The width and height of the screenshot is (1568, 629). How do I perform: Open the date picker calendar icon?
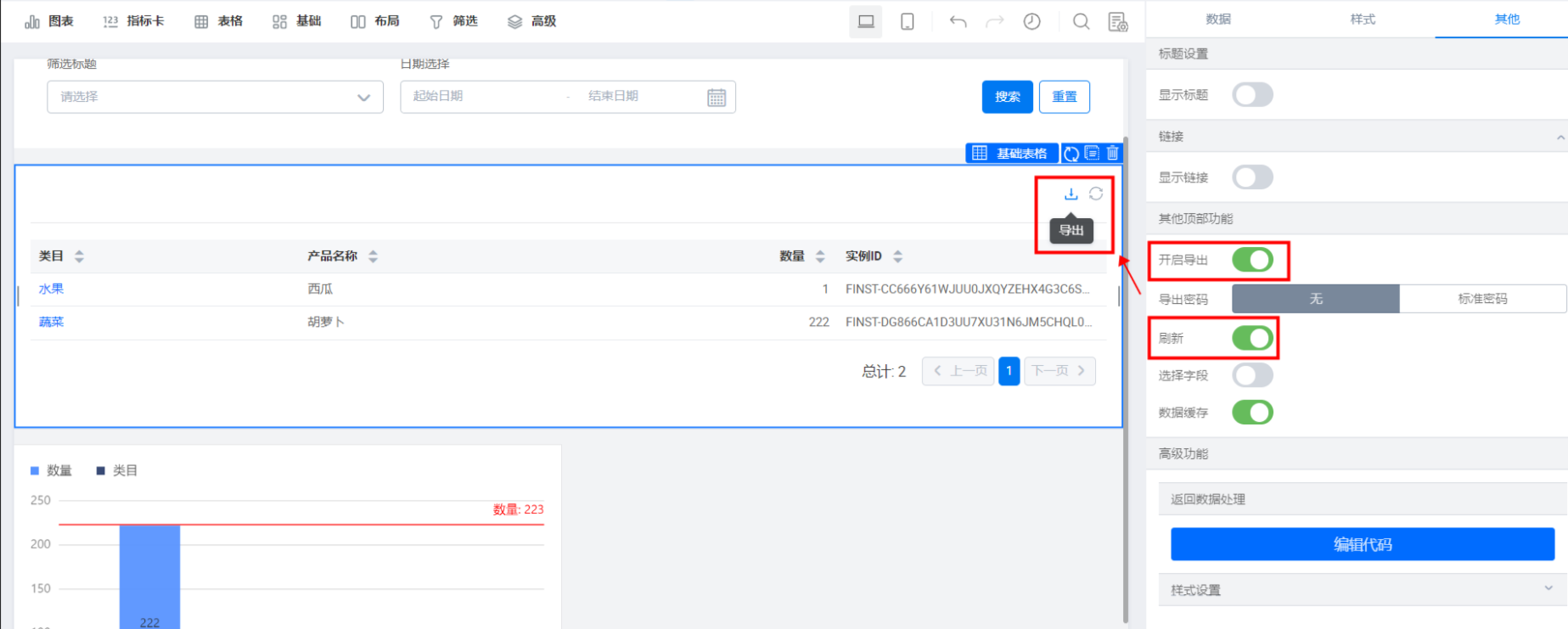717,98
